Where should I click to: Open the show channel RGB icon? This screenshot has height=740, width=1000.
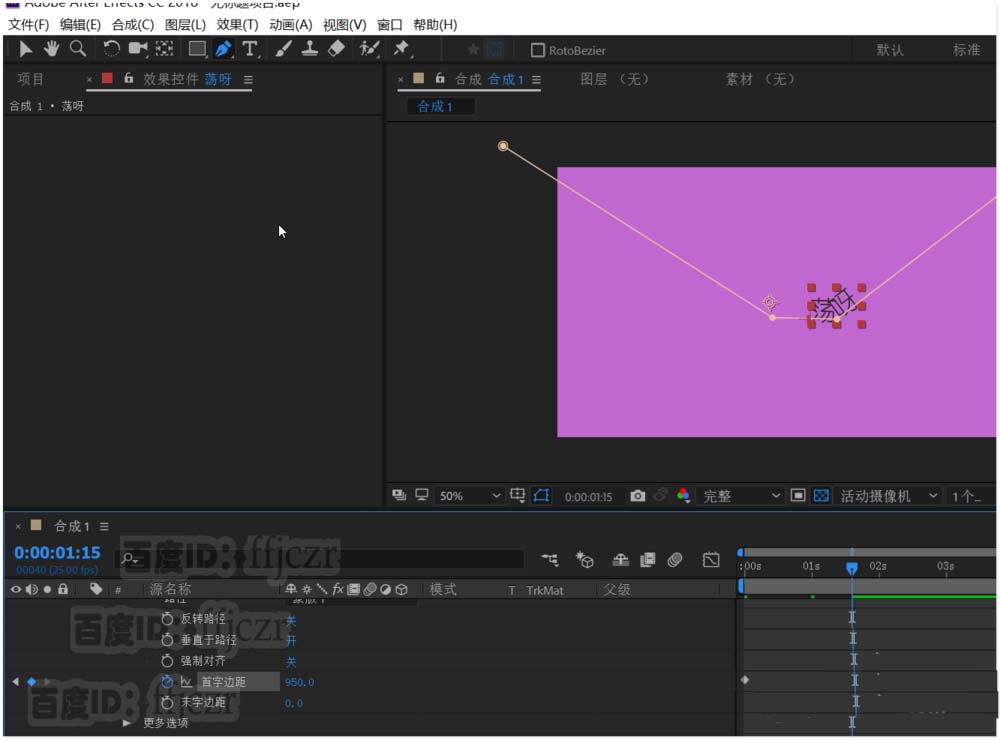(x=683, y=496)
